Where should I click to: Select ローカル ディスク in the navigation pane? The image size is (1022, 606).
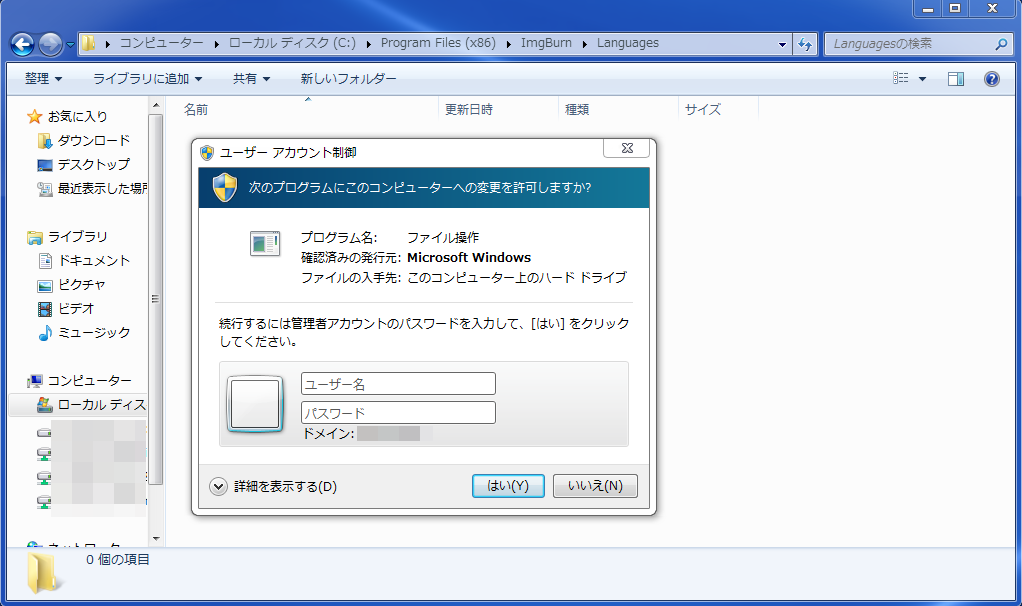[102, 405]
